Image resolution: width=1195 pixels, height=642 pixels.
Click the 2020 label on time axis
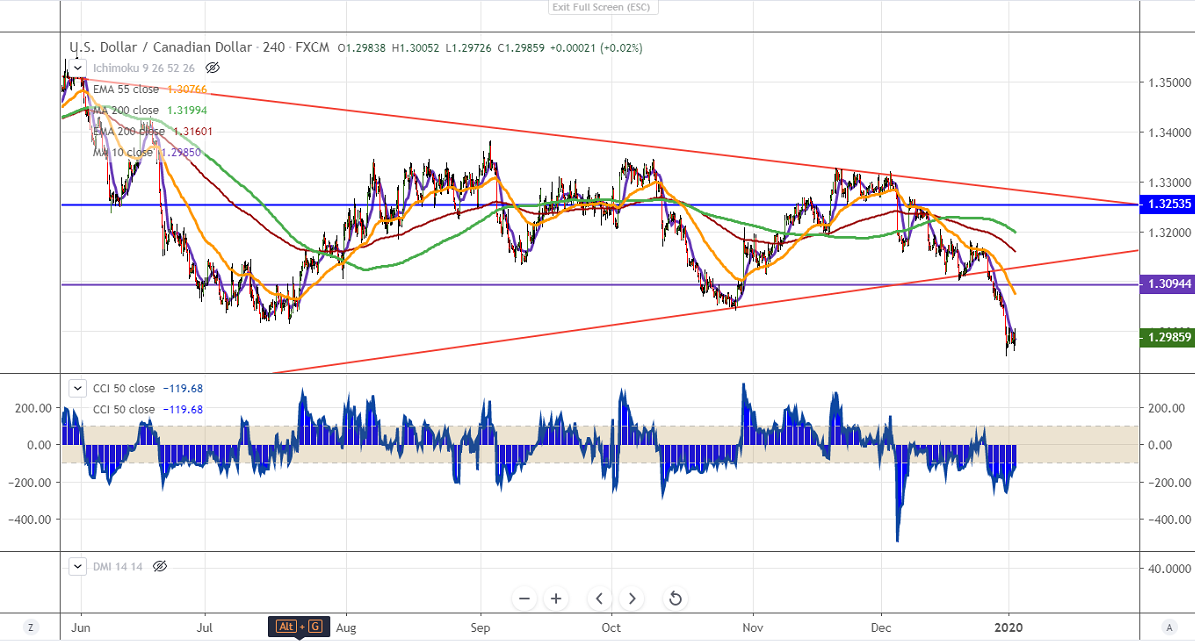point(1008,628)
